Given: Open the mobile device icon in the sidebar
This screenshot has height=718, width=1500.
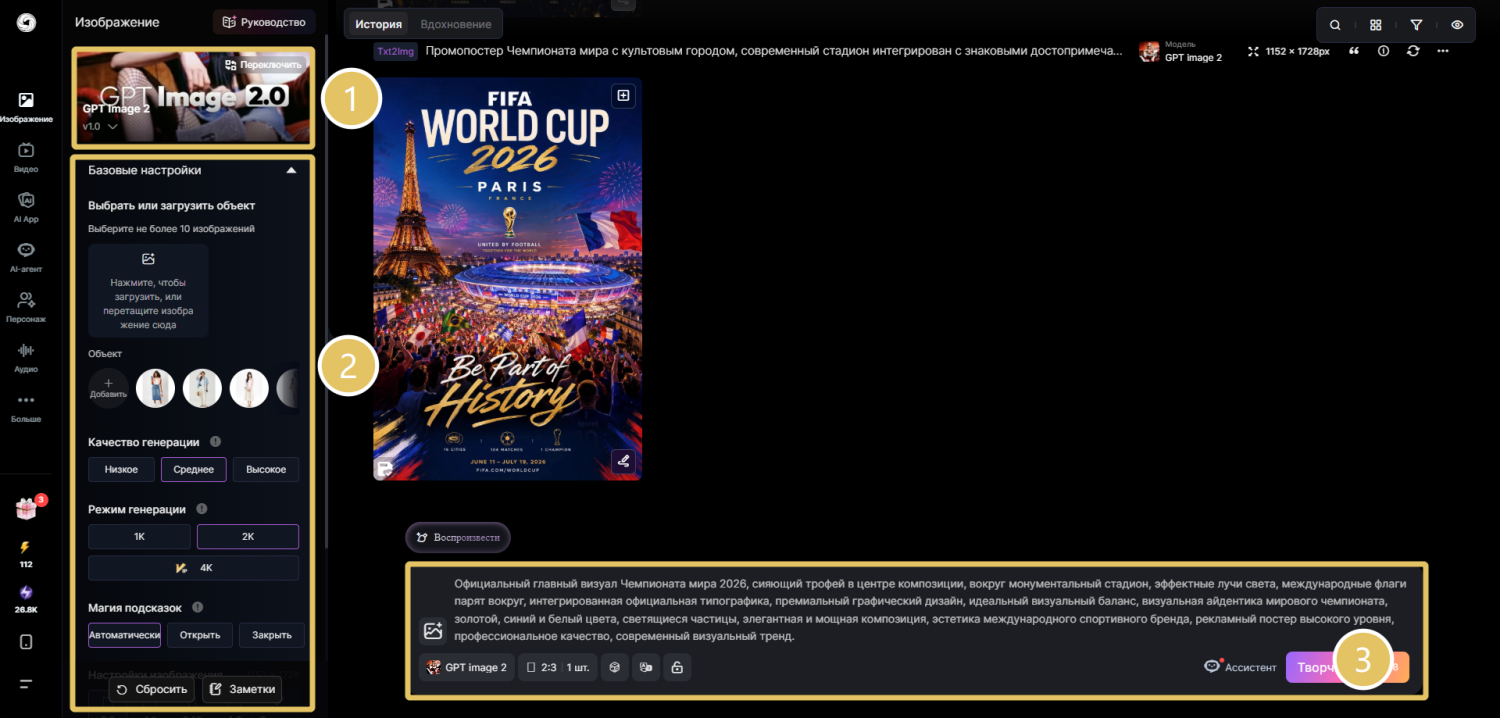Looking at the screenshot, I should [26, 642].
